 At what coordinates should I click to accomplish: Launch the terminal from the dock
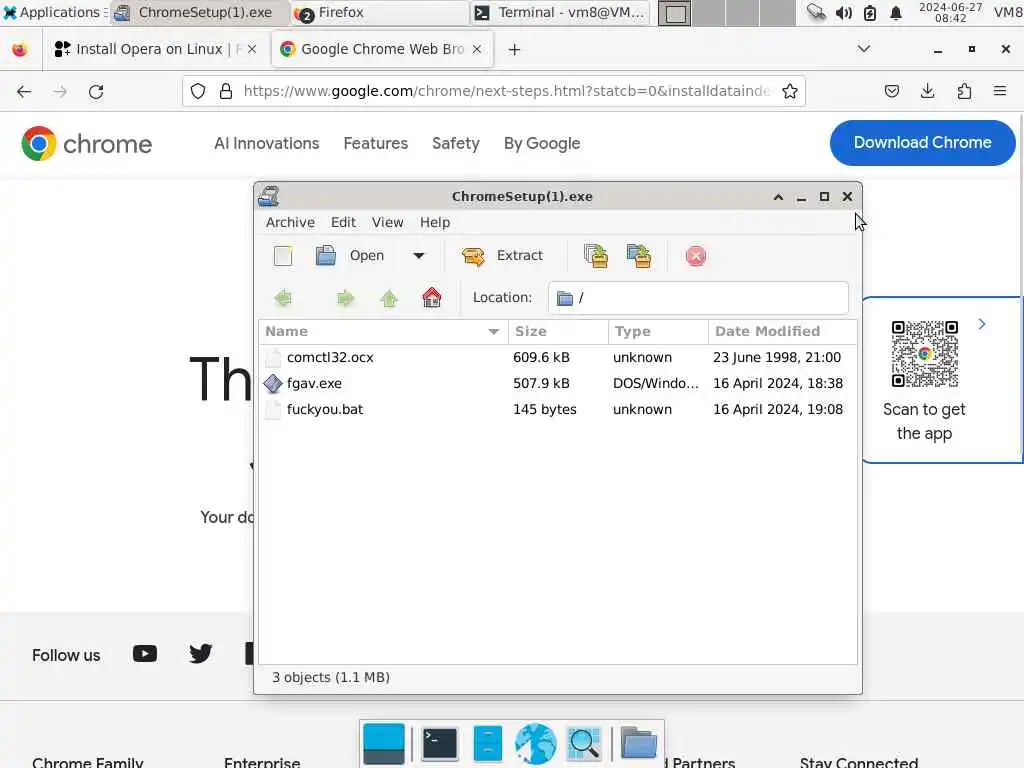(x=439, y=743)
